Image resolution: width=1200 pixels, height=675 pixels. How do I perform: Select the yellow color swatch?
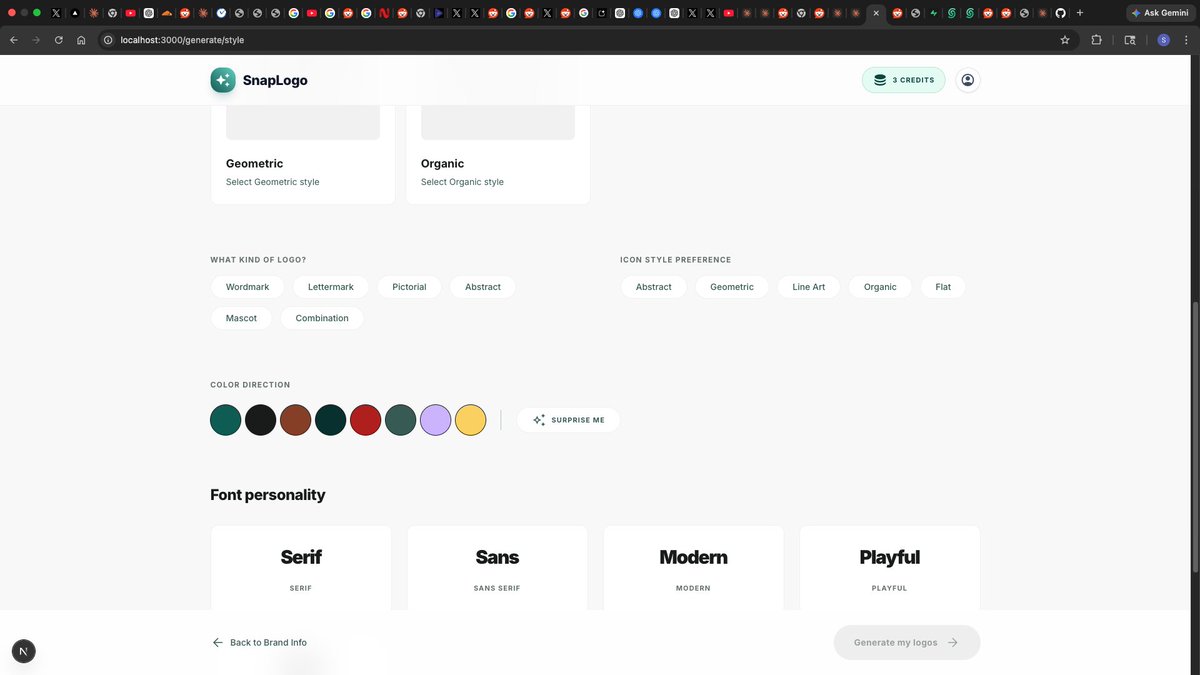pos(471,420)
